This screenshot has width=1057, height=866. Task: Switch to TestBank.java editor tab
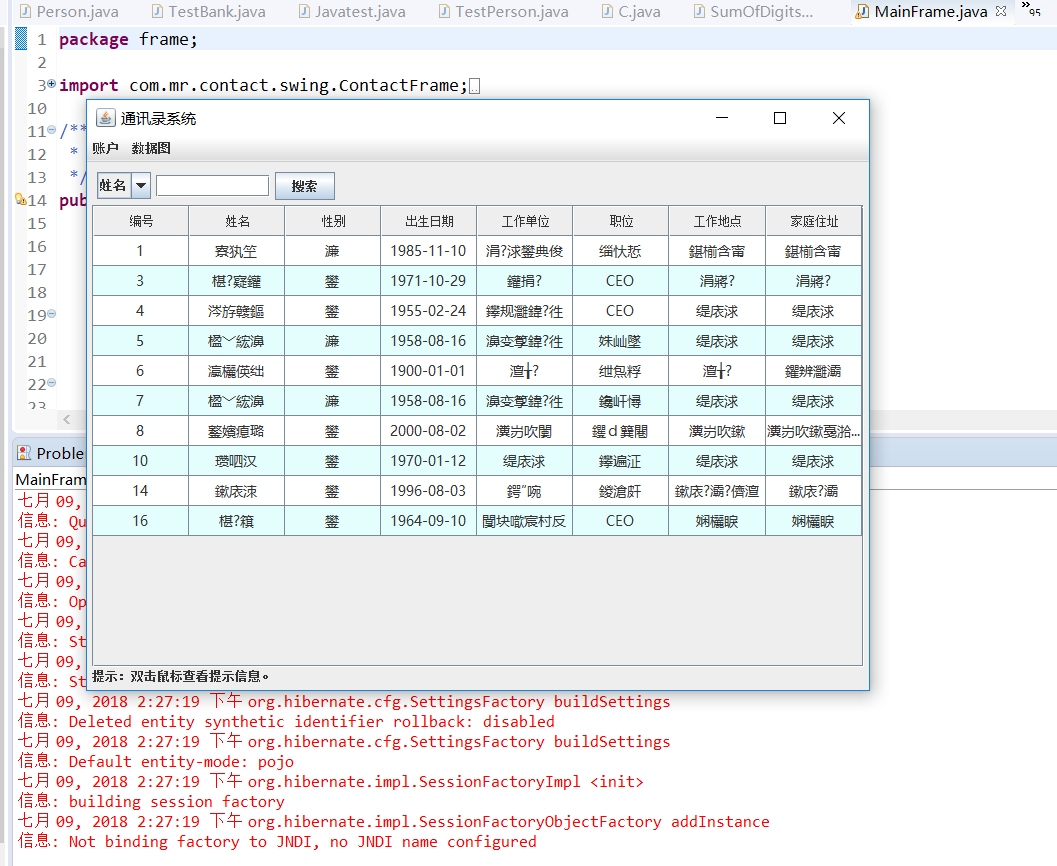pyautogui.click(x=209, y=11)
